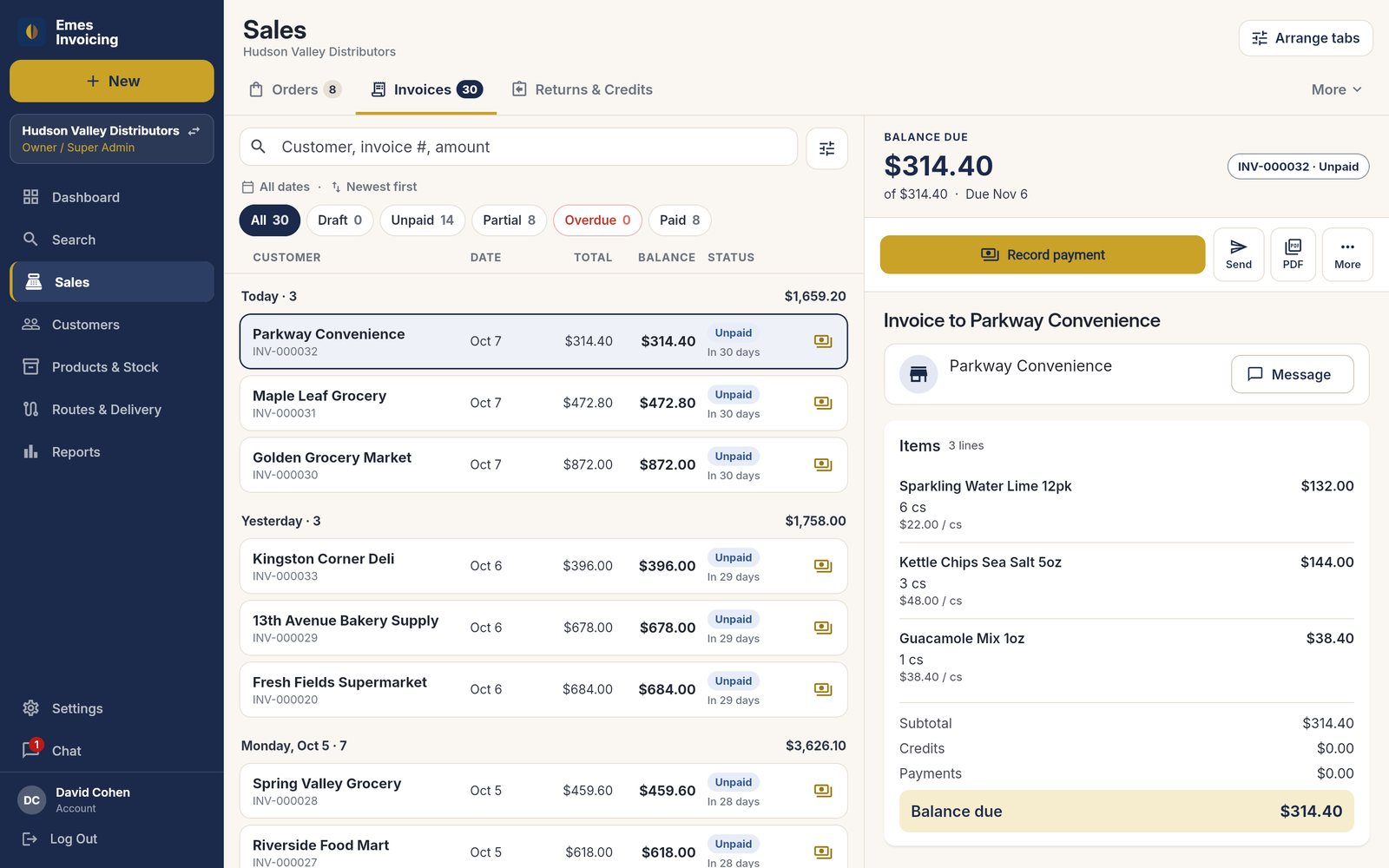Filter invoices by All 30 chip
Viewport: 1389px width, 868px height.
point(270,220)
